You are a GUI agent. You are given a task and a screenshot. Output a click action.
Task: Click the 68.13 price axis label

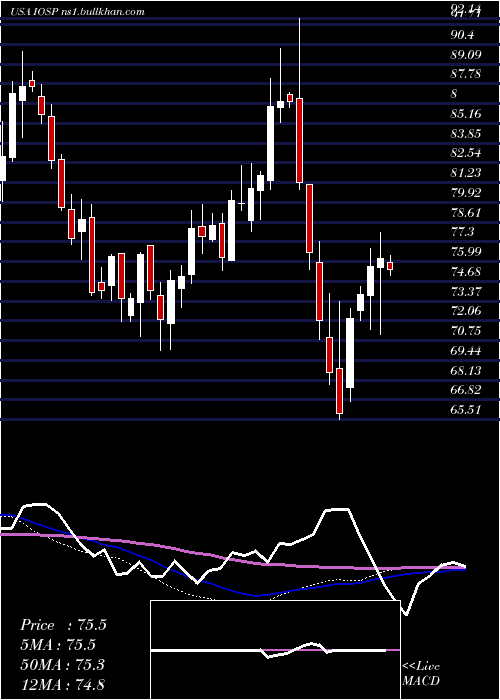tap(466, 371)
